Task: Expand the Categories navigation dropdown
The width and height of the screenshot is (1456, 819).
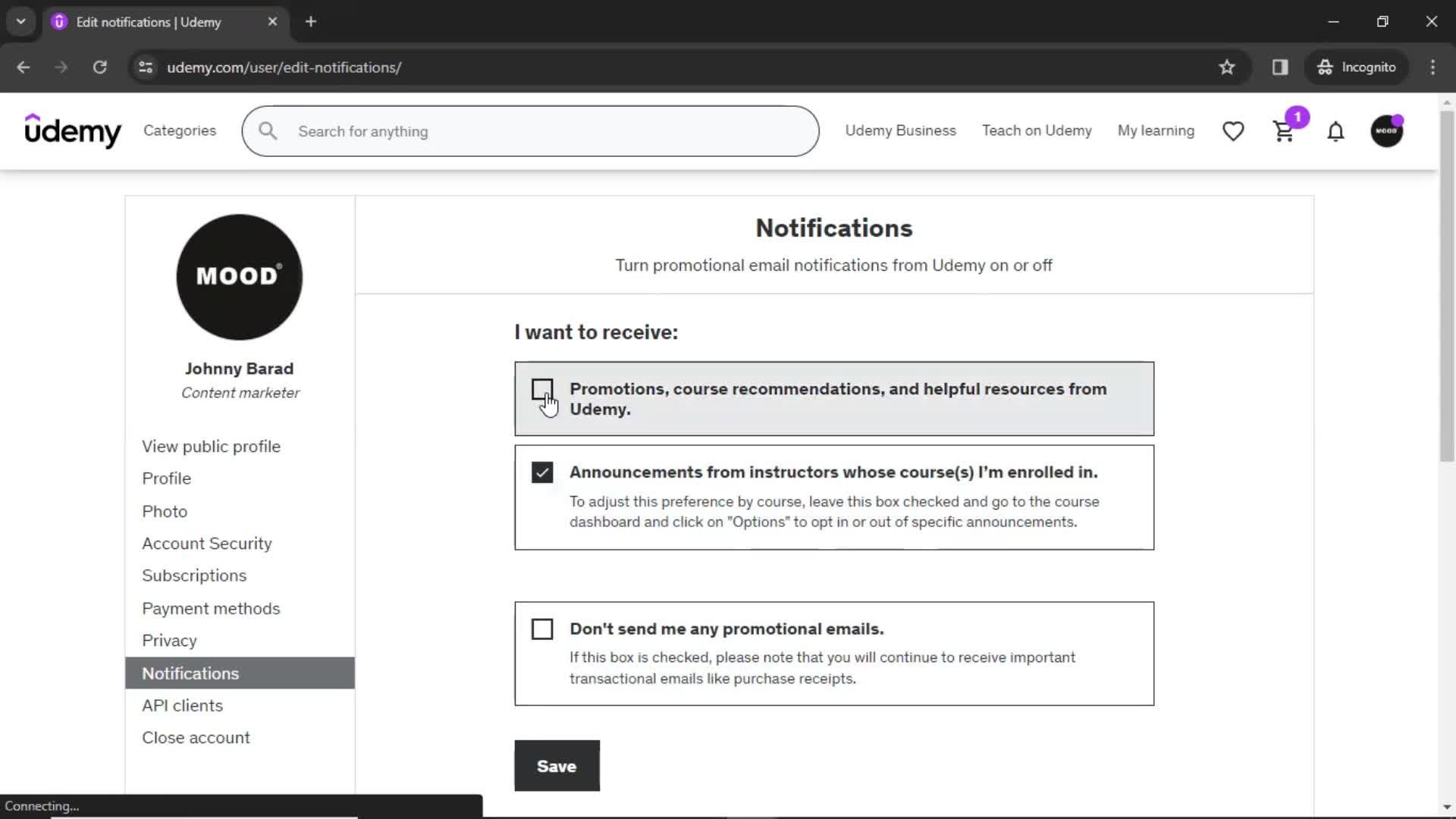Action: pyautogui.click(x=180, y=131)
